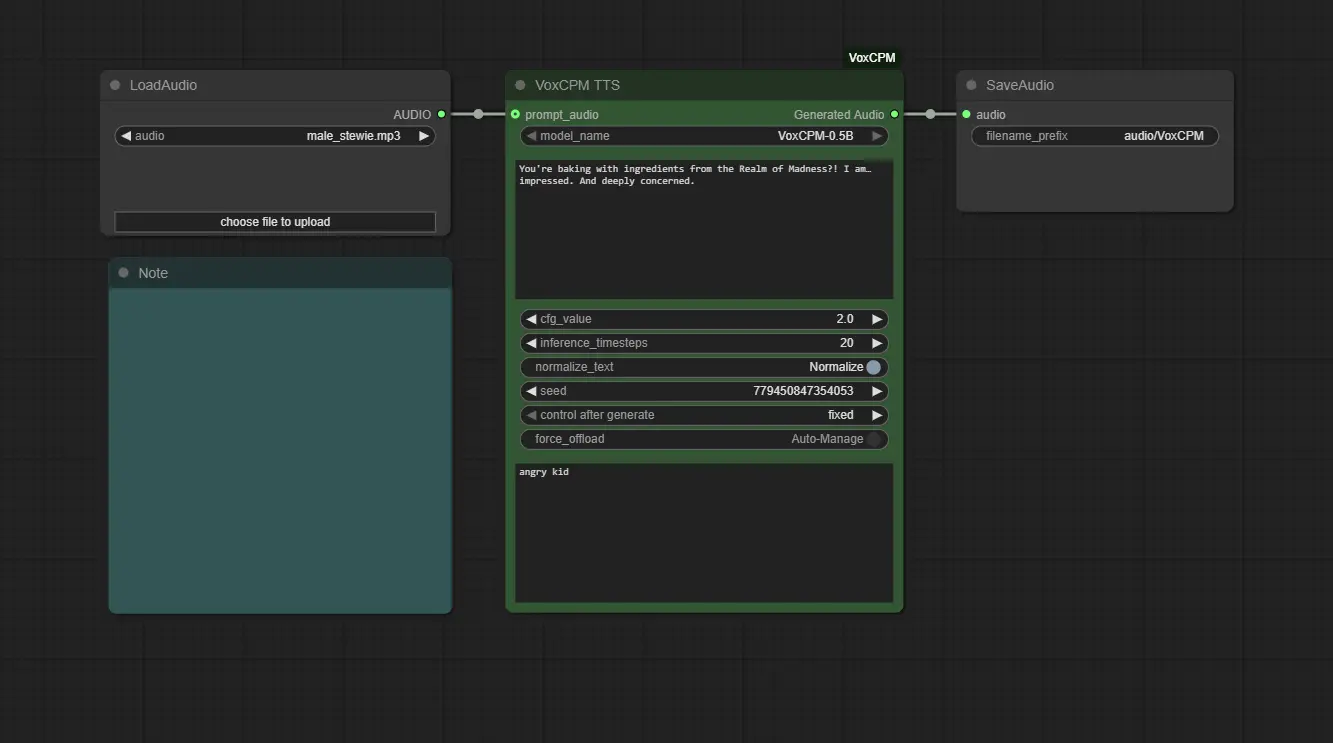Collapse the SaveAudio node via title dot
Screen dimensions: 1333x743
coord(971,85)
